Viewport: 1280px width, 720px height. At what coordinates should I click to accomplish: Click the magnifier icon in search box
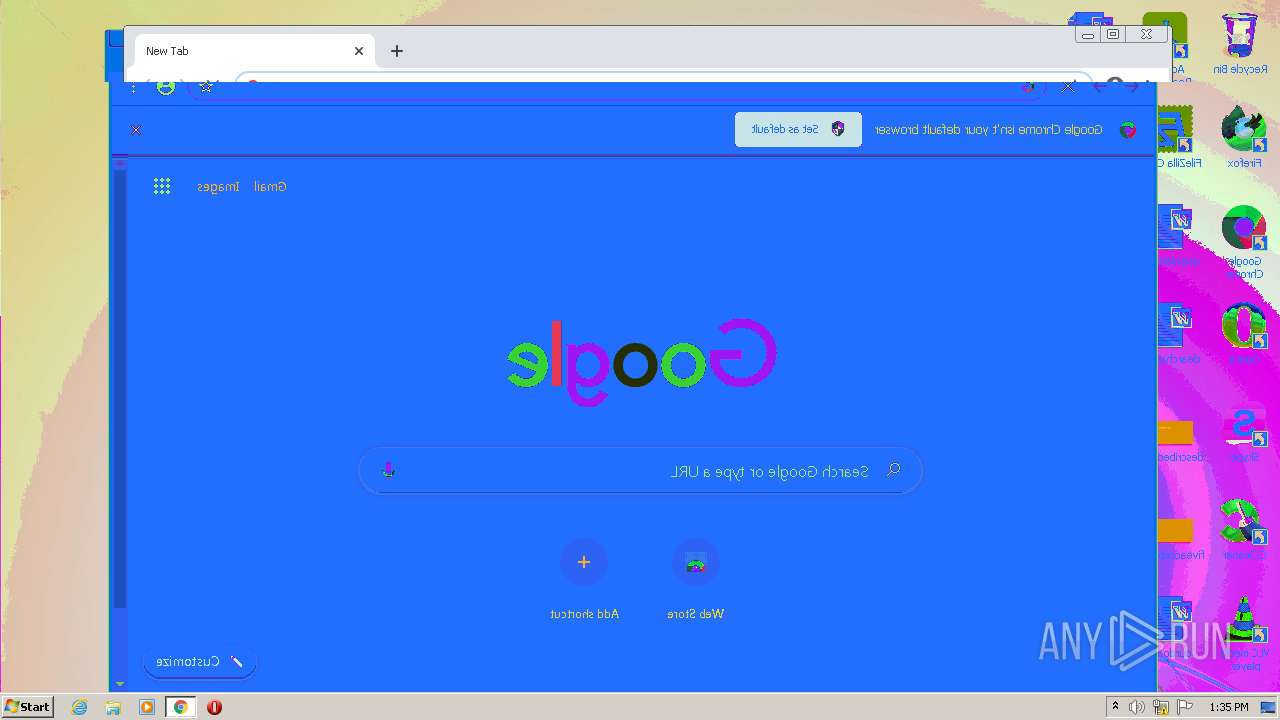click(x=894, y=470)
